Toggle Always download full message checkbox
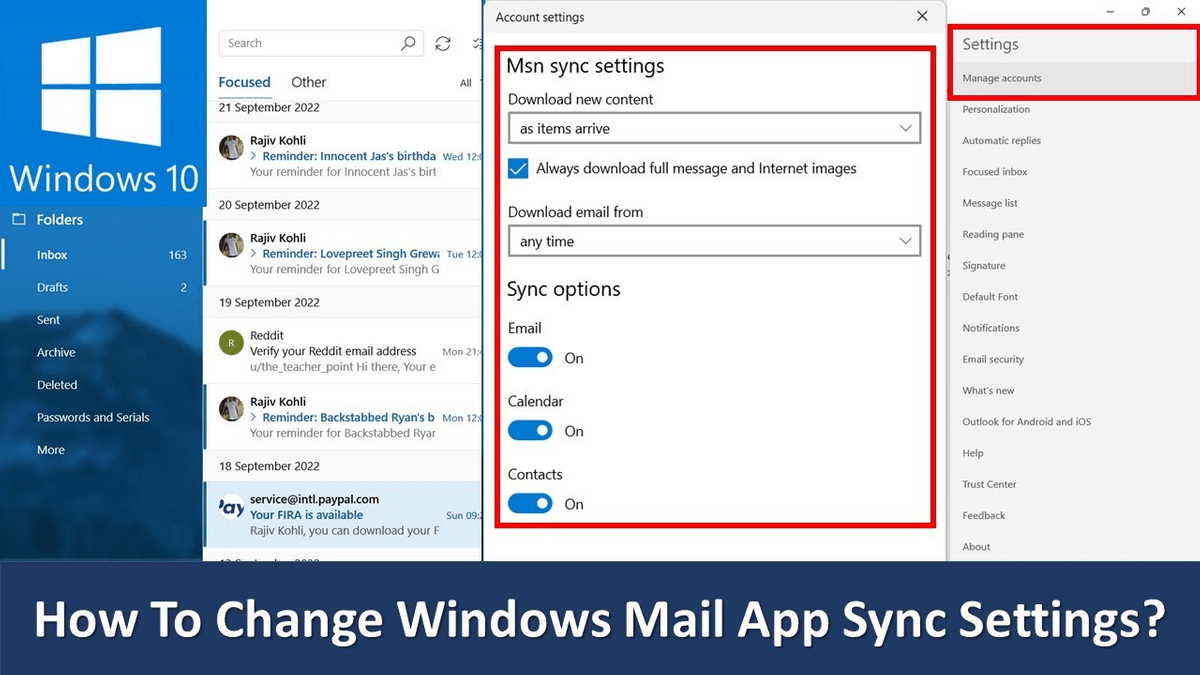1200x675 pixels. pos(518,168)
